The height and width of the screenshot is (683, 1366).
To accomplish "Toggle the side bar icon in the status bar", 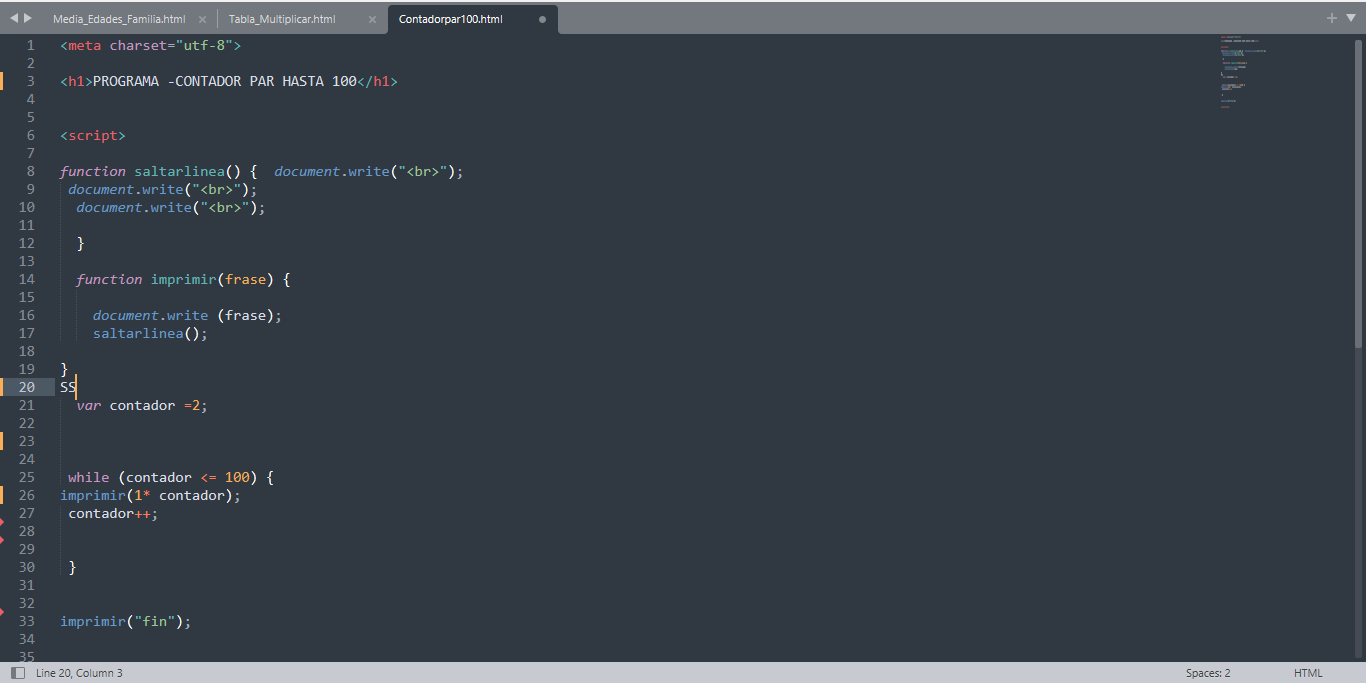I will point(17,673).
